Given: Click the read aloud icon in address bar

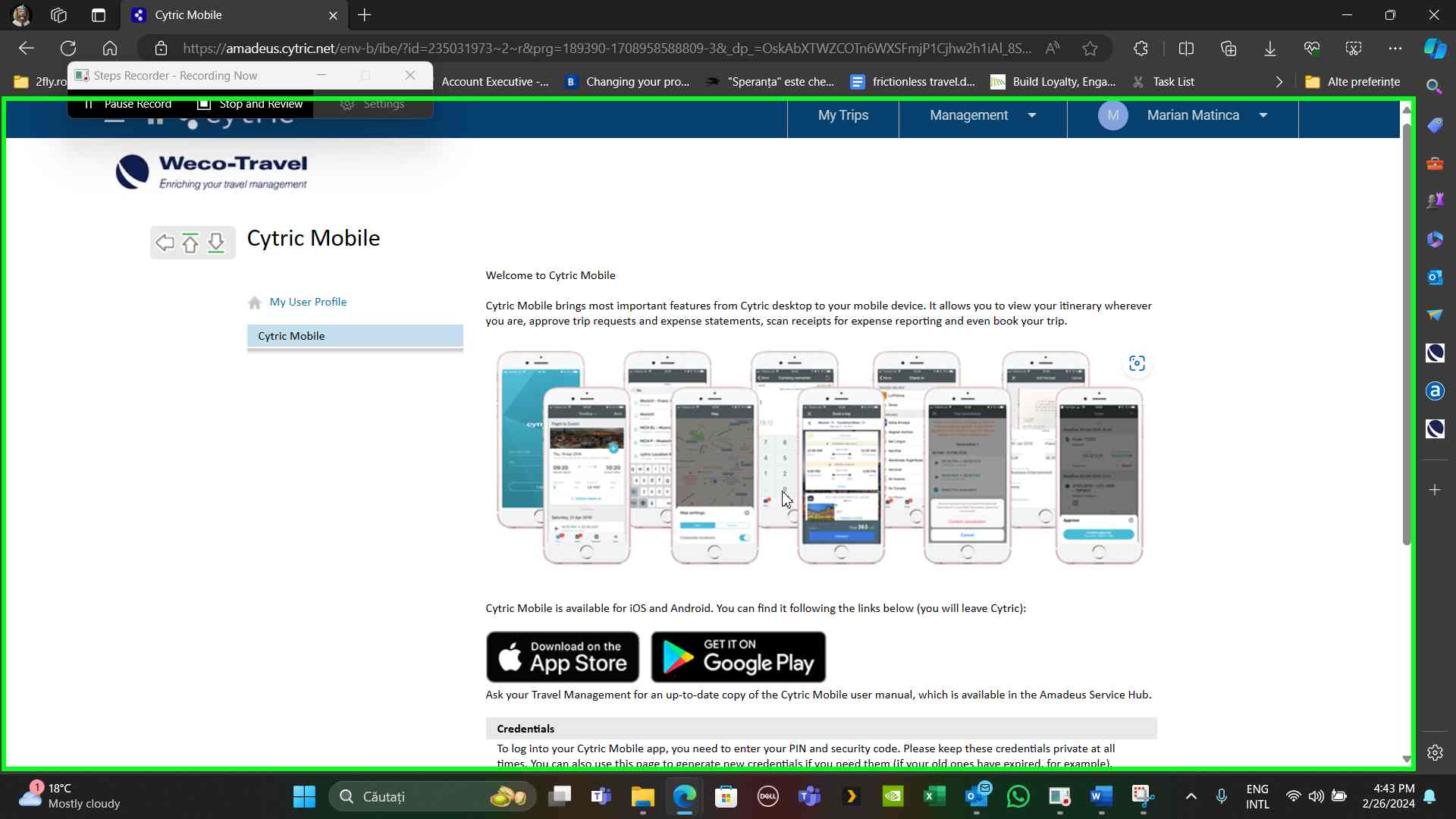Looking at the screenshot, I should click(x=1053, y=49).
